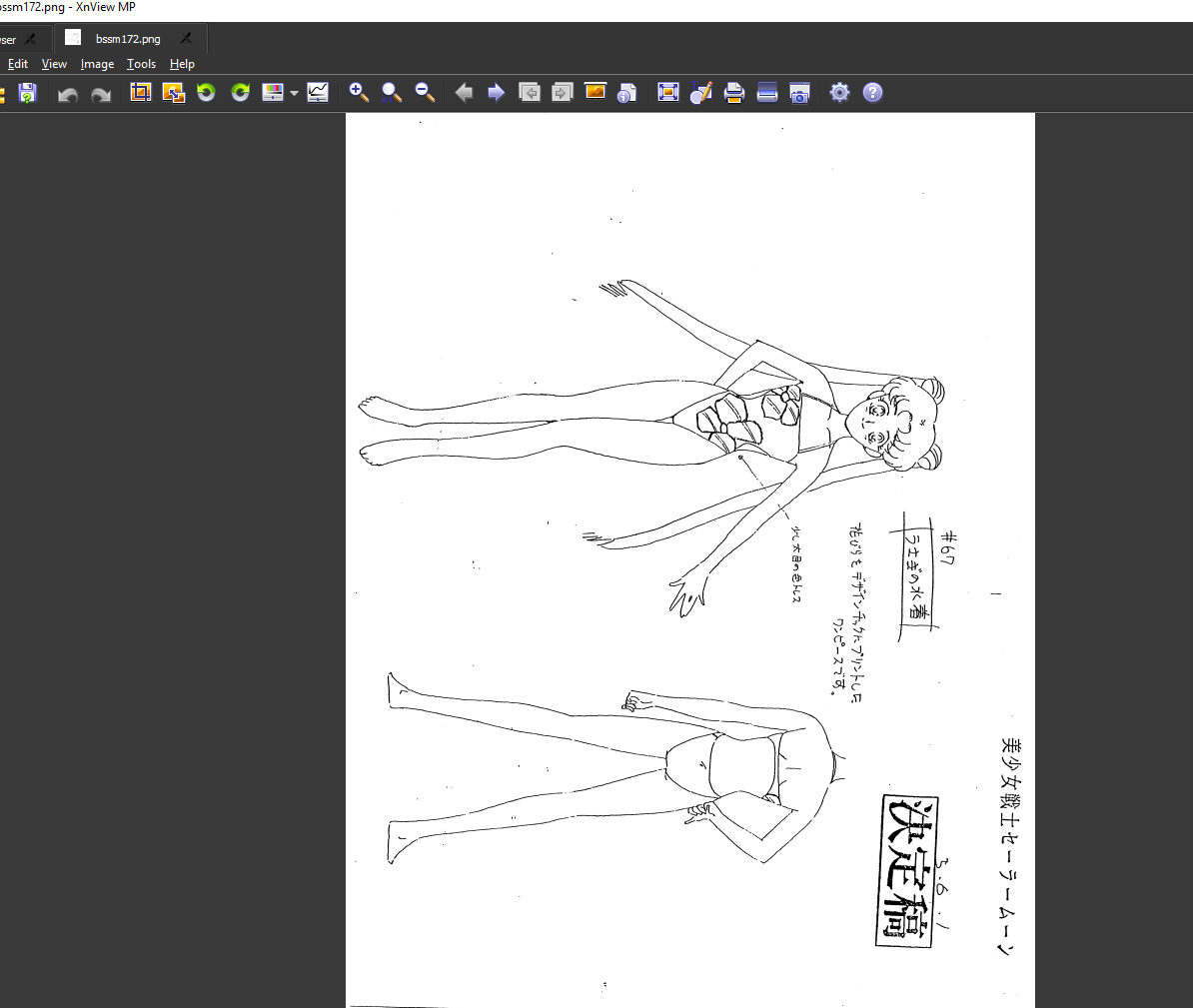
Task: Expand the color adjust dropdown arrow
Action: point(294,94)
